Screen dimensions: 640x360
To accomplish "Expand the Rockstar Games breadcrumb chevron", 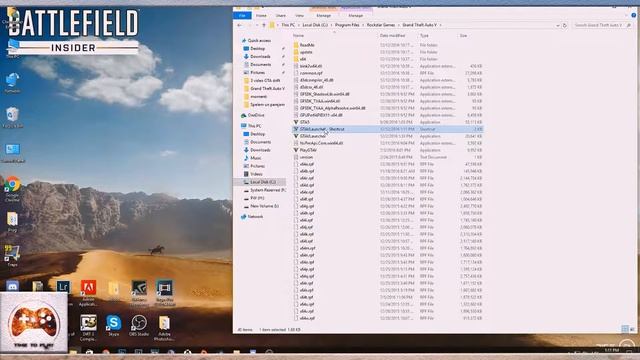I will coord(399,25).
